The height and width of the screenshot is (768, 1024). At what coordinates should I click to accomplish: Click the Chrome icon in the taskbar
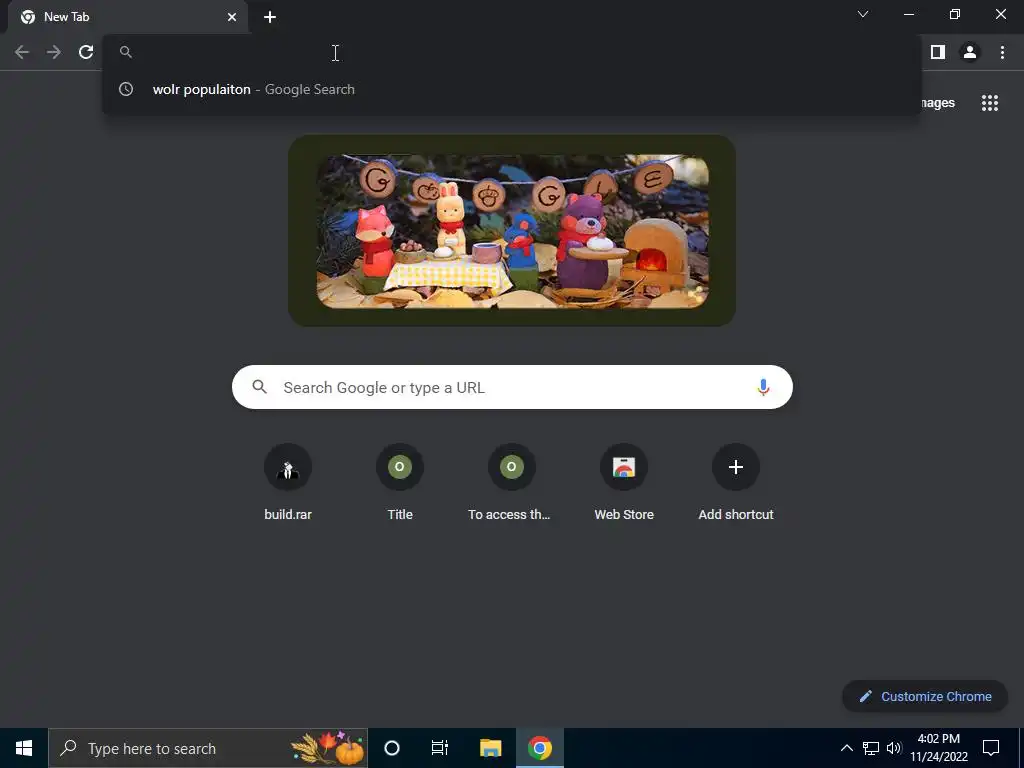[539, 748]
